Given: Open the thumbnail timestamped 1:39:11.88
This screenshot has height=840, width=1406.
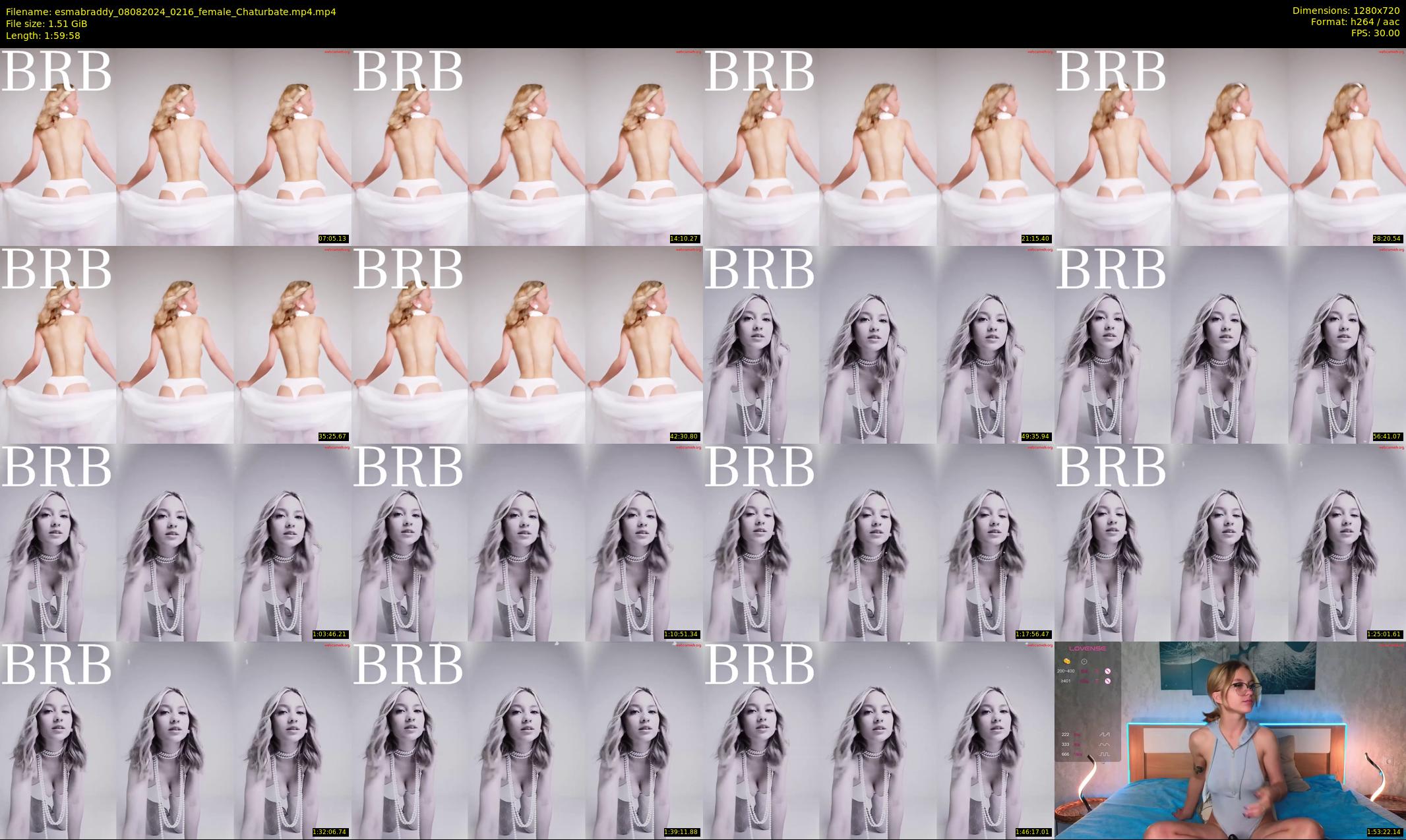Looking at the screenshot, I should (x=527, y=740).
